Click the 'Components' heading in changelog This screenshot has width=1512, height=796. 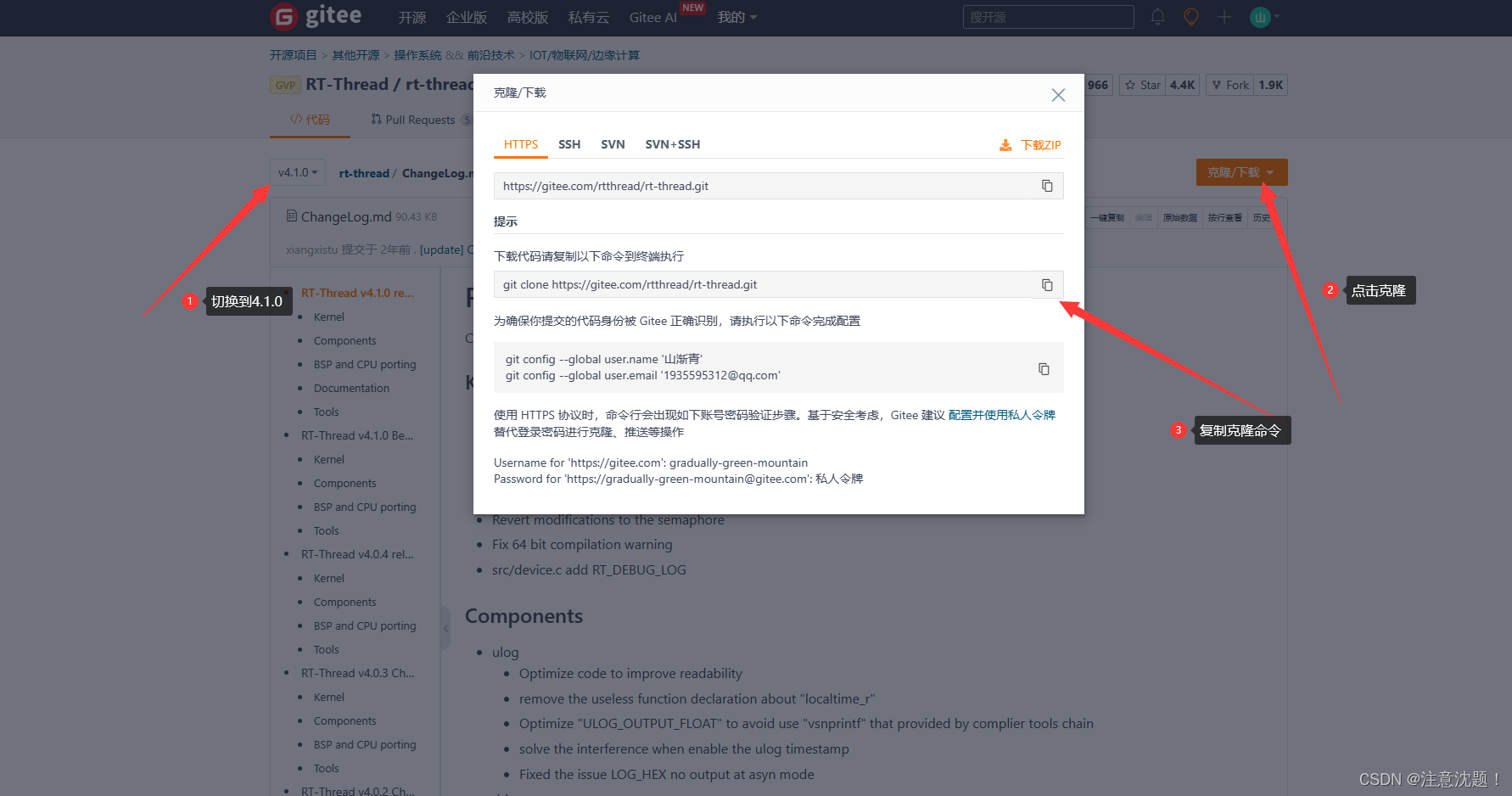click(x=524, y=616)
